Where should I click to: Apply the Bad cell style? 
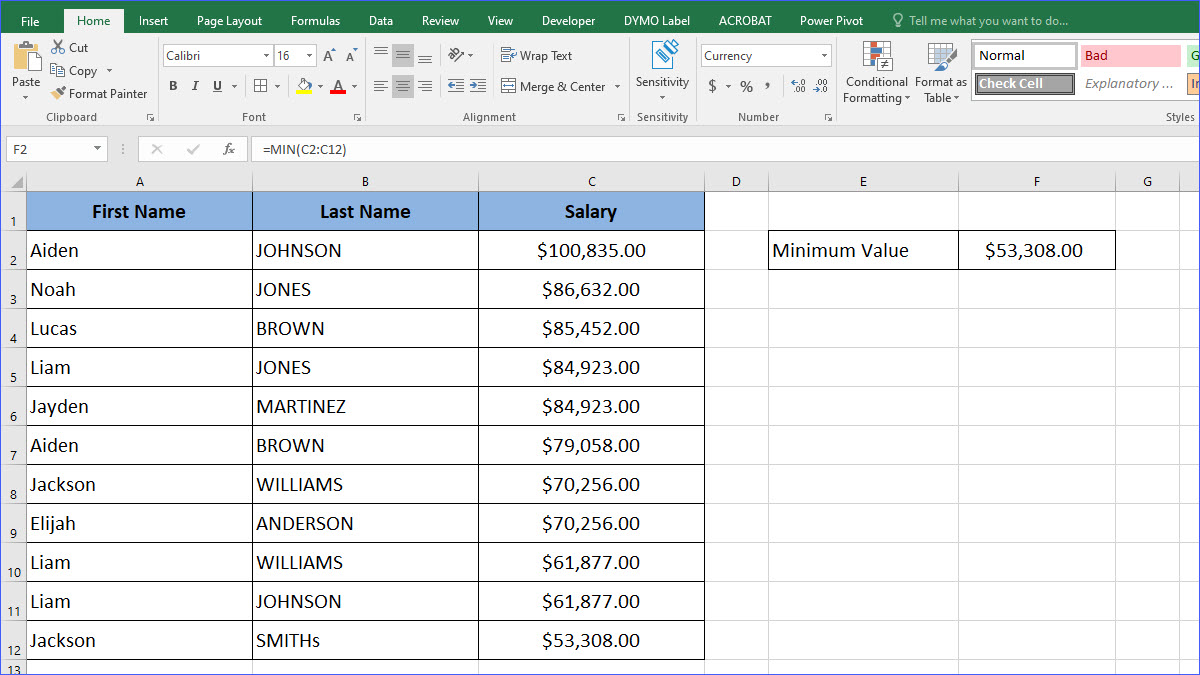pos(1130,56)
